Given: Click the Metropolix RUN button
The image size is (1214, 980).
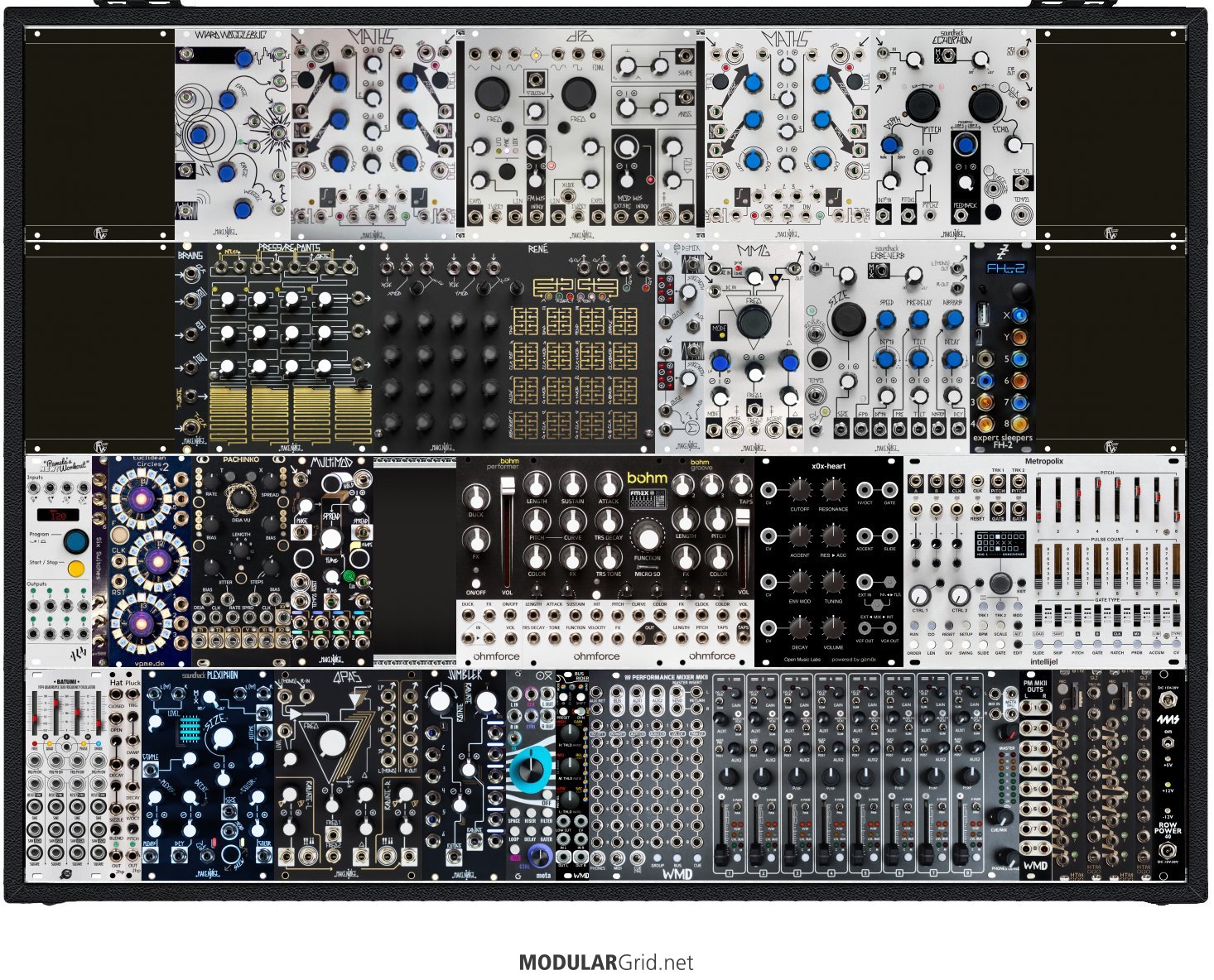Looking at the screenshot, I should [x=914, y=627].
